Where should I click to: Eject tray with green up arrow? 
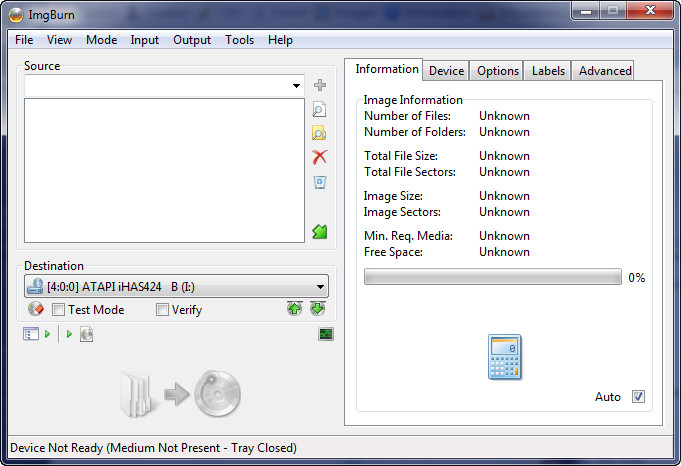point(294,309)
